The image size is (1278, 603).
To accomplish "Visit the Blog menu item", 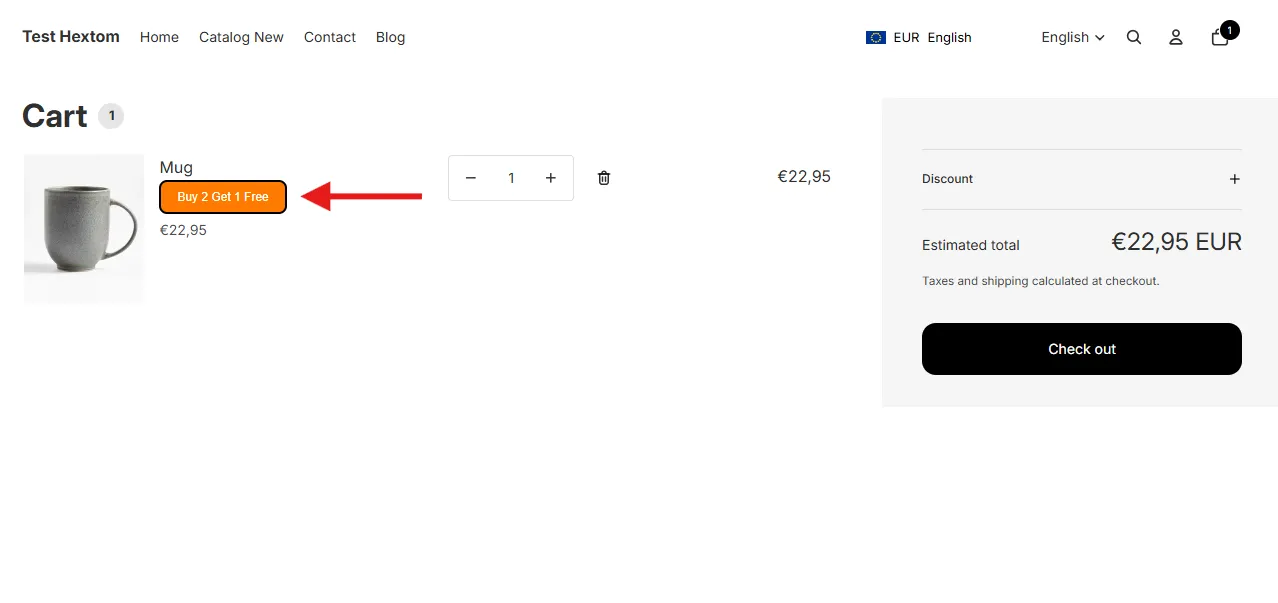I will point(390,37).
